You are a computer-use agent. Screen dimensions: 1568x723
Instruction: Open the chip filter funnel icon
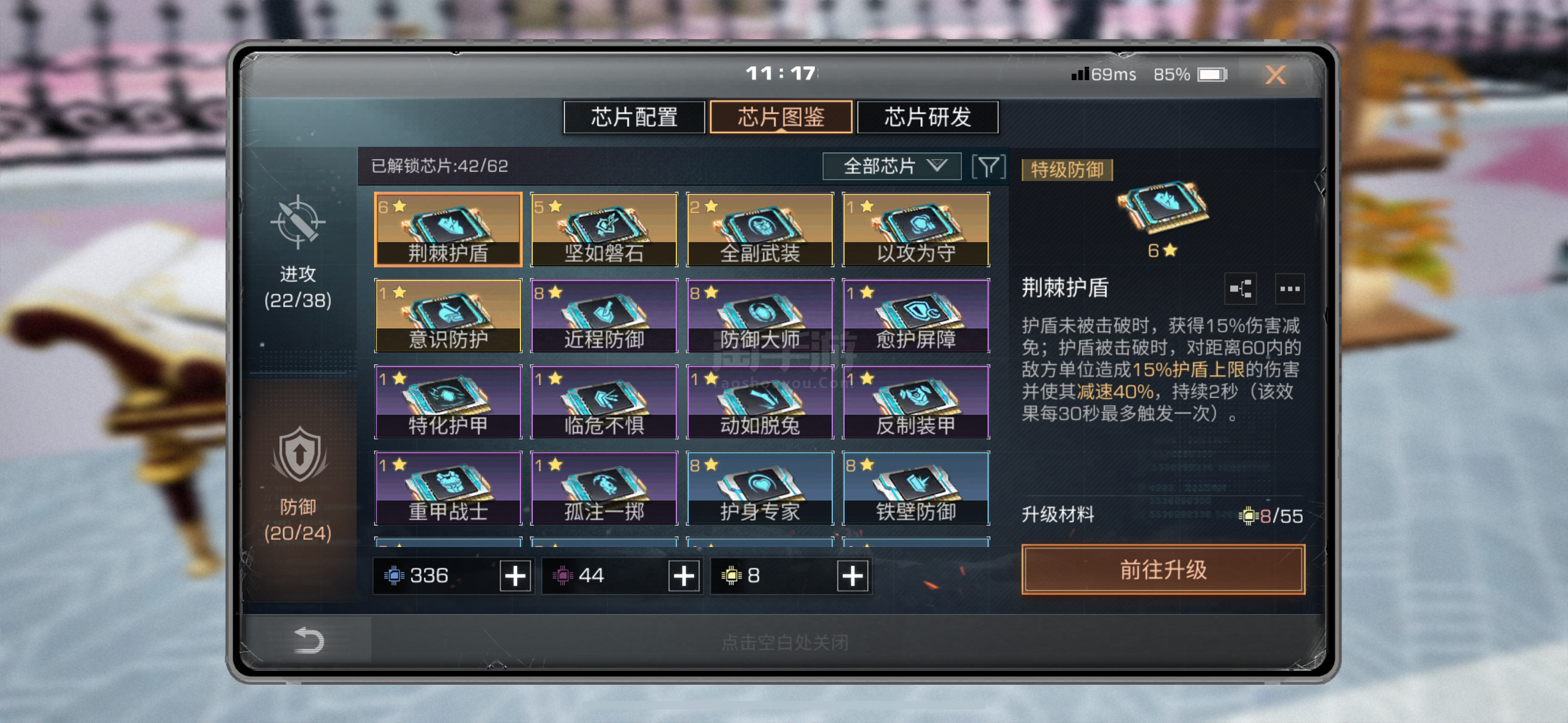click(x=989, y=165)
